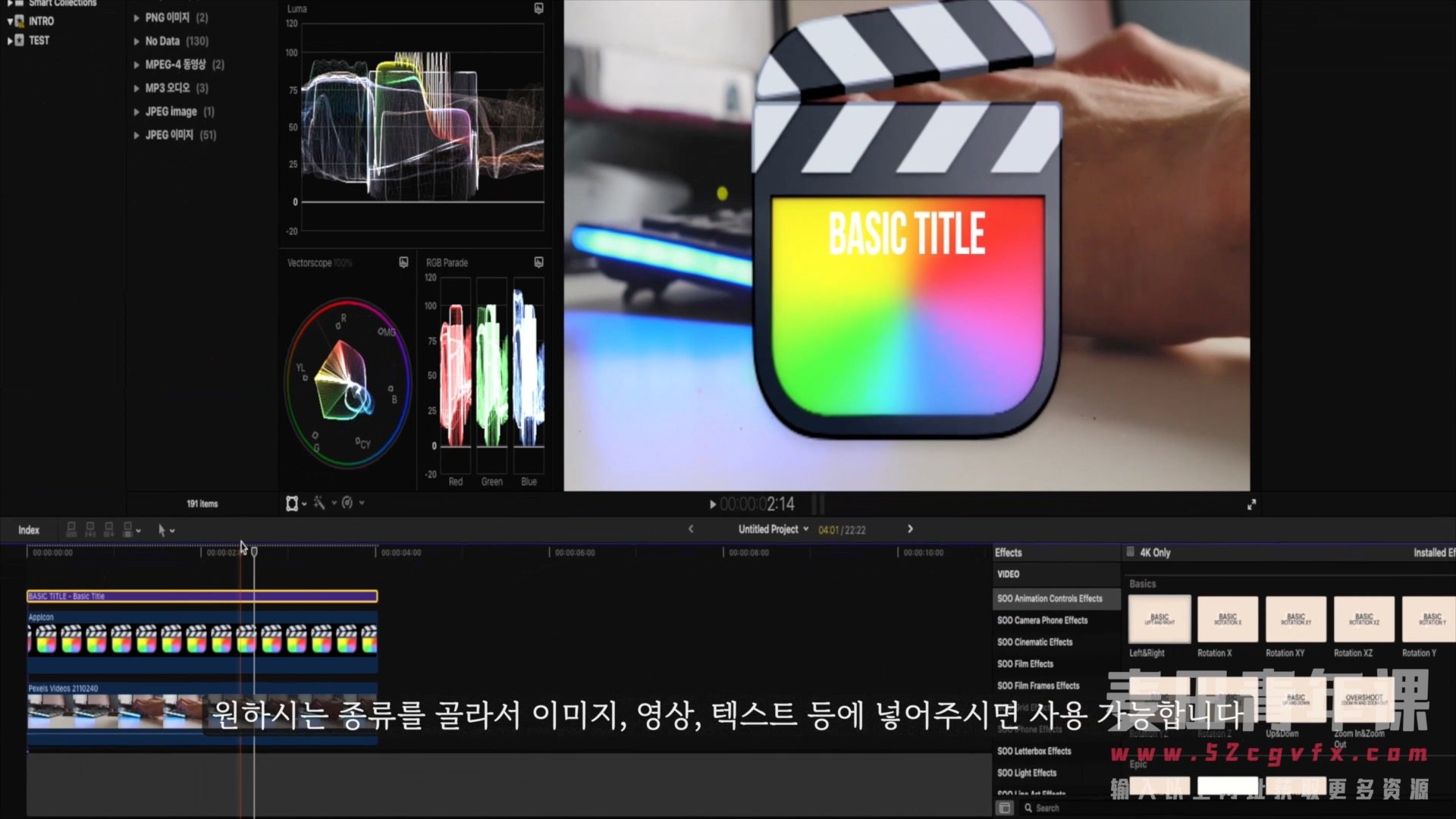Screen dimensions: 1456x819
Task: Click the Select arrow tool in the timeline toolbar
Action: click(162, 530)
